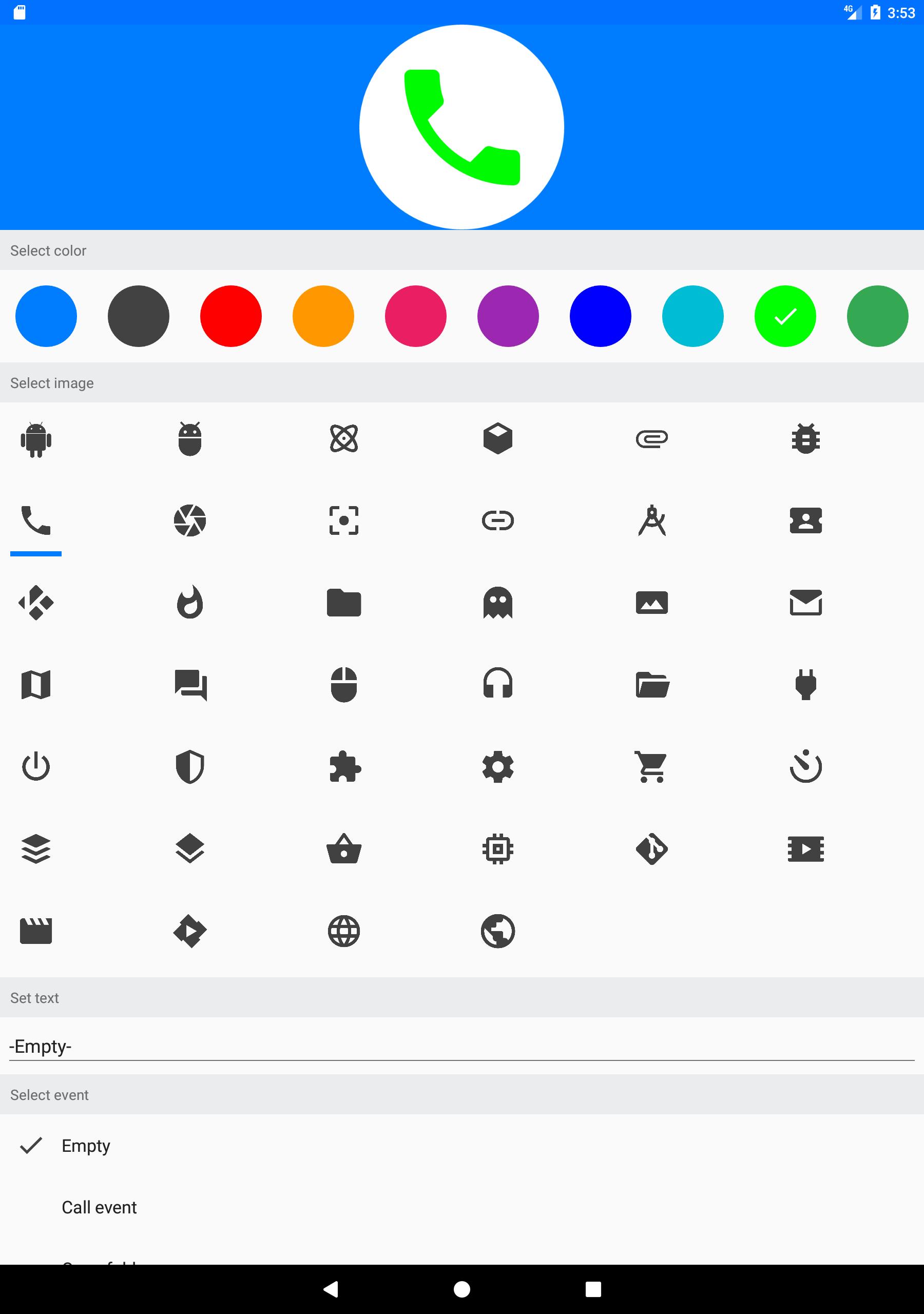Image resolution: width=924 pixels, height=1314 pixels.
Task: Select the landscape picture icon
Action: tap(652, 603)
